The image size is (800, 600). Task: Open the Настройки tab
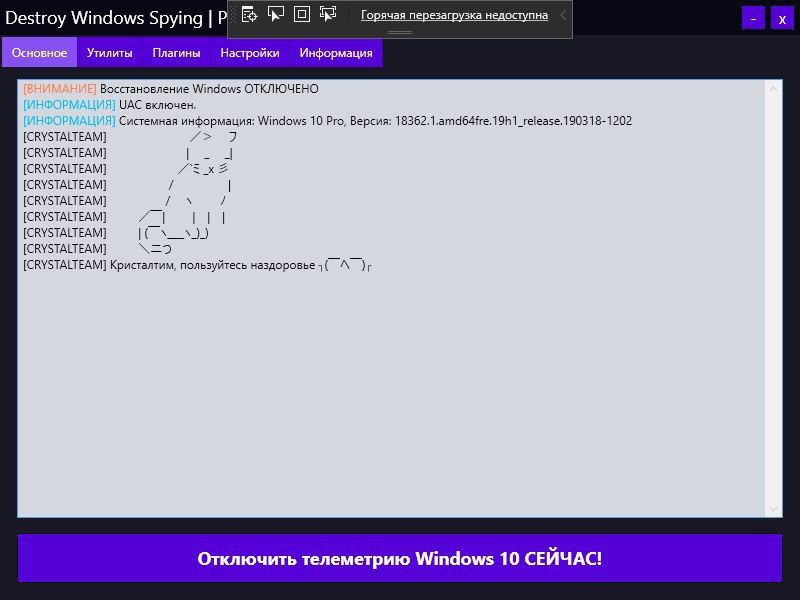coord(249,53)
